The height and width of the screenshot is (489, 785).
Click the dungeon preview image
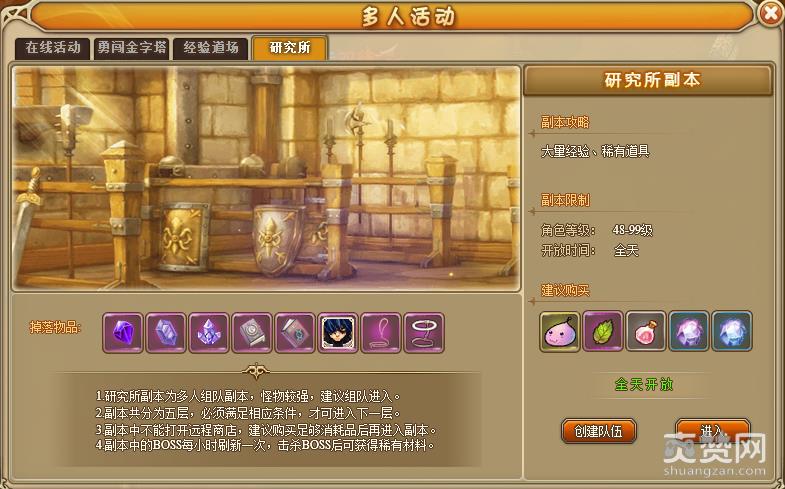[x=266, y=178]
